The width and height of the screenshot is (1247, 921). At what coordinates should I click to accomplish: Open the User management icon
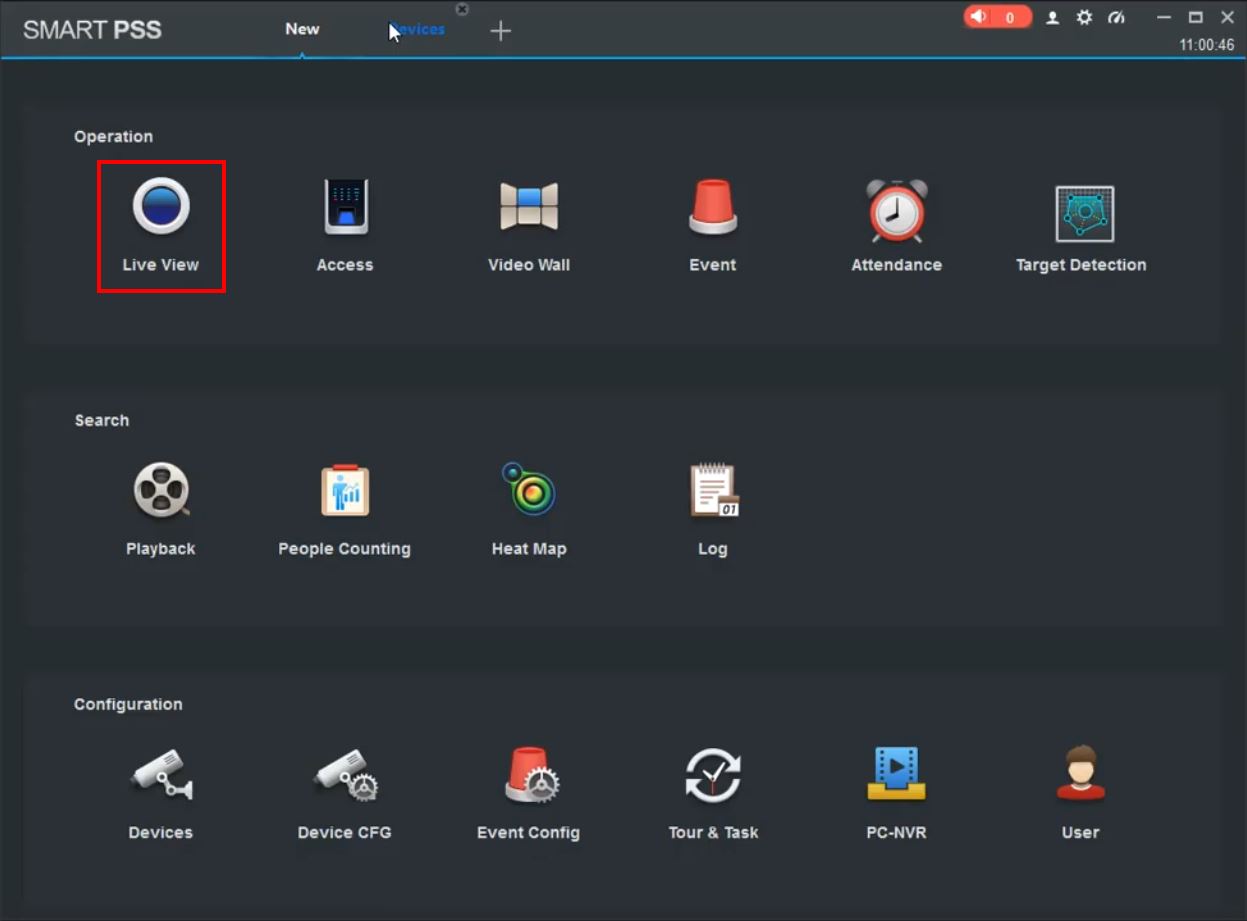(x=1080, y=775)
